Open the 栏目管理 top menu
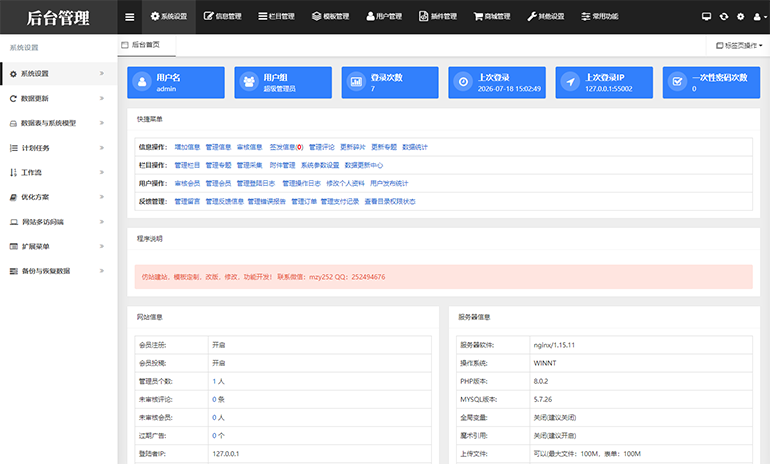Image resolution: width=770 pixels, height=464 pixels. point(276,17)
